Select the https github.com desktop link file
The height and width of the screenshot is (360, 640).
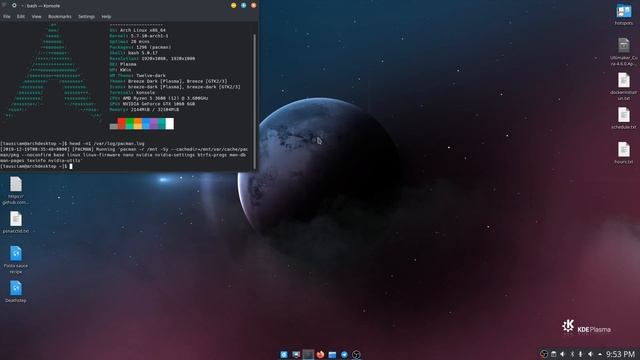(x=16, y=191)
